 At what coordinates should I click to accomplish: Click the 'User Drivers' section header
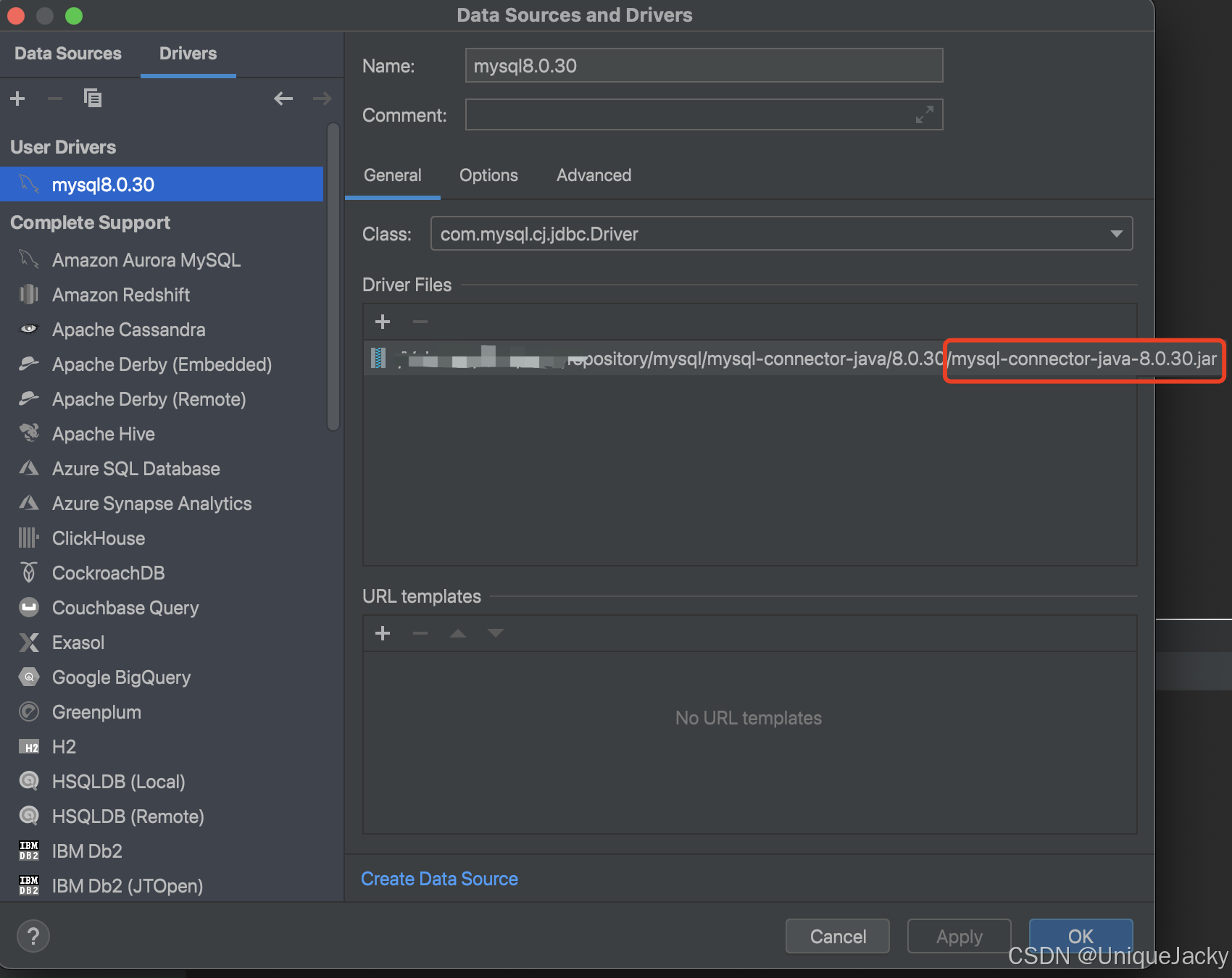click(63, 147)
